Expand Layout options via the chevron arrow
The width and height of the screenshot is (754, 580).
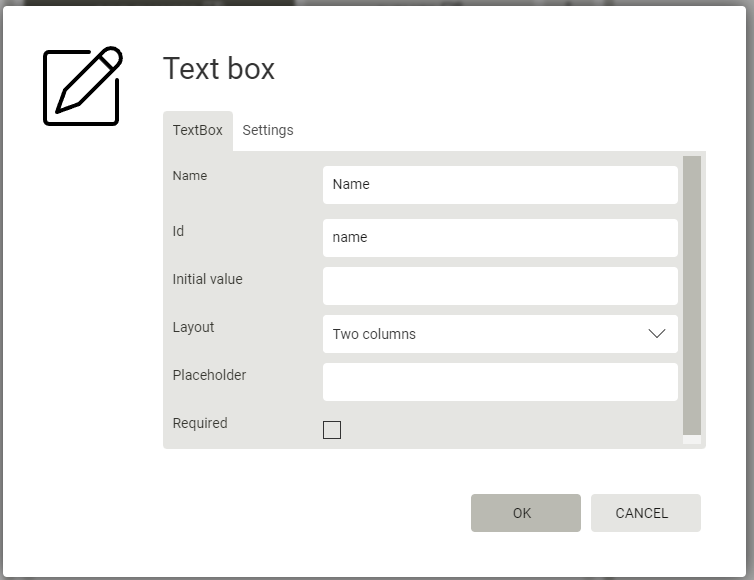[657, 334]
